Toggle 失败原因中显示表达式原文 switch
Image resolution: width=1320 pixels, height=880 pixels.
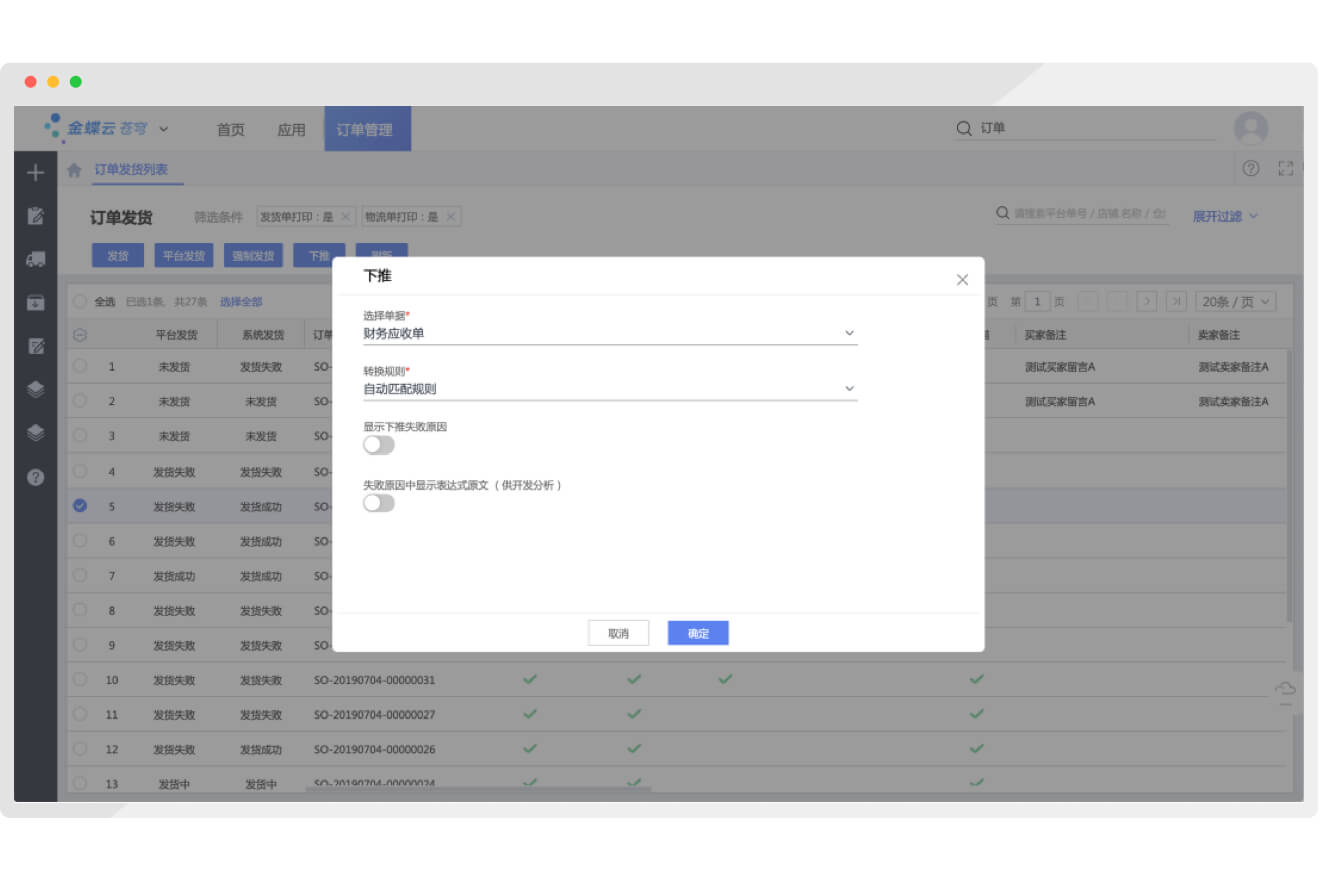pos(379,503)
